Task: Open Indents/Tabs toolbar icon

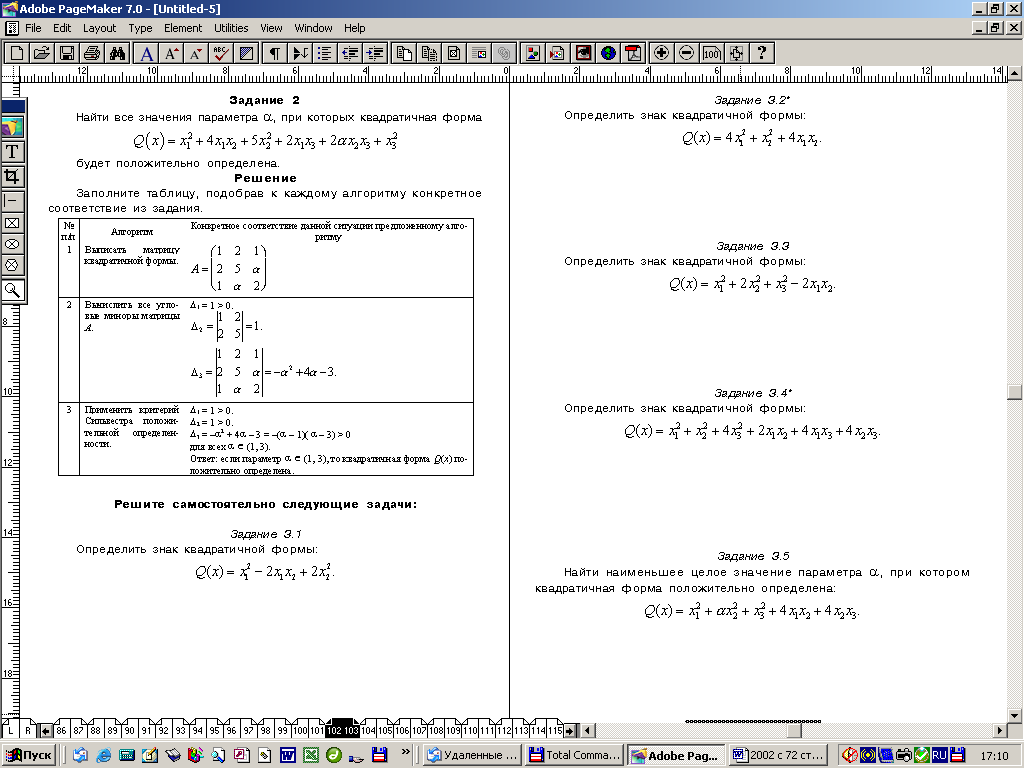Action: 300,53
